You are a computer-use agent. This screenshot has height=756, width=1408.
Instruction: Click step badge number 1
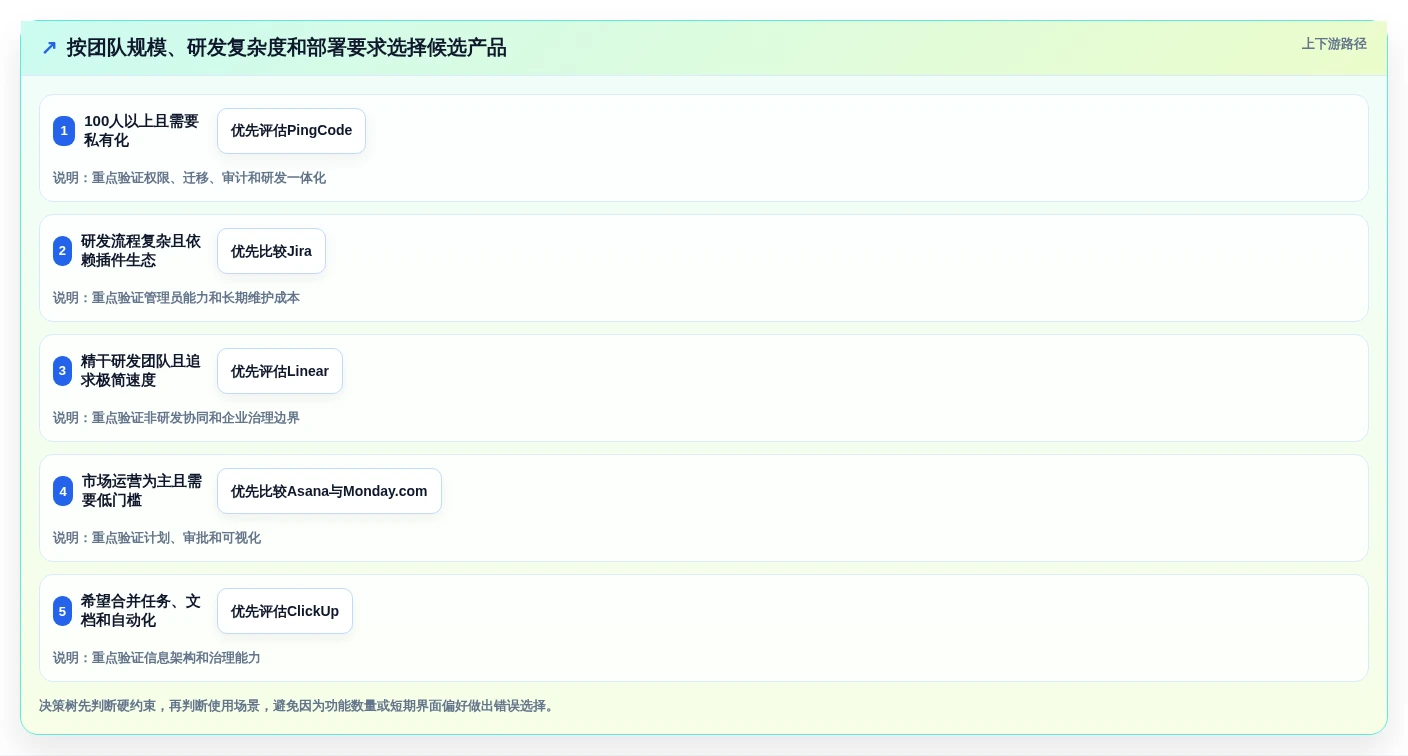click(x=64, y=131)
